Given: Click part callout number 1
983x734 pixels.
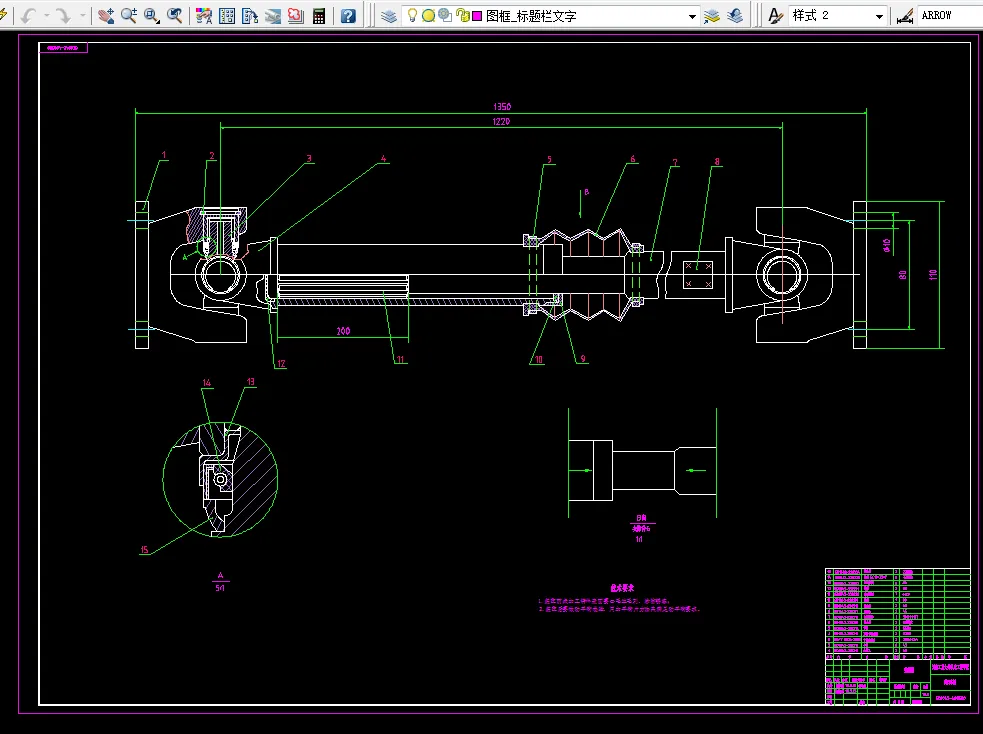Looking at the screenshot, I should tap(164, 155).
